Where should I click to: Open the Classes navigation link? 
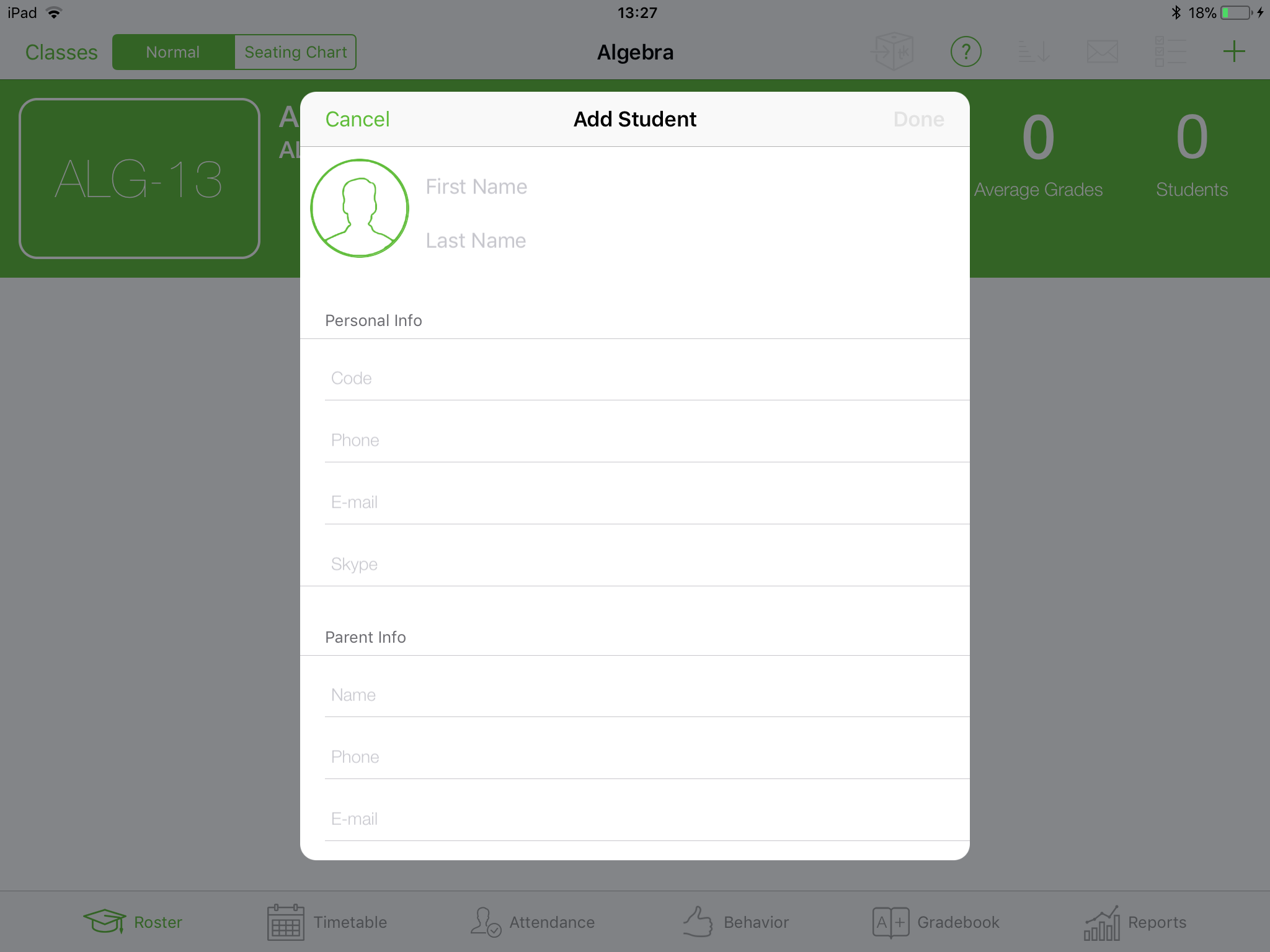pyautogui.click(x=63, y=52)
